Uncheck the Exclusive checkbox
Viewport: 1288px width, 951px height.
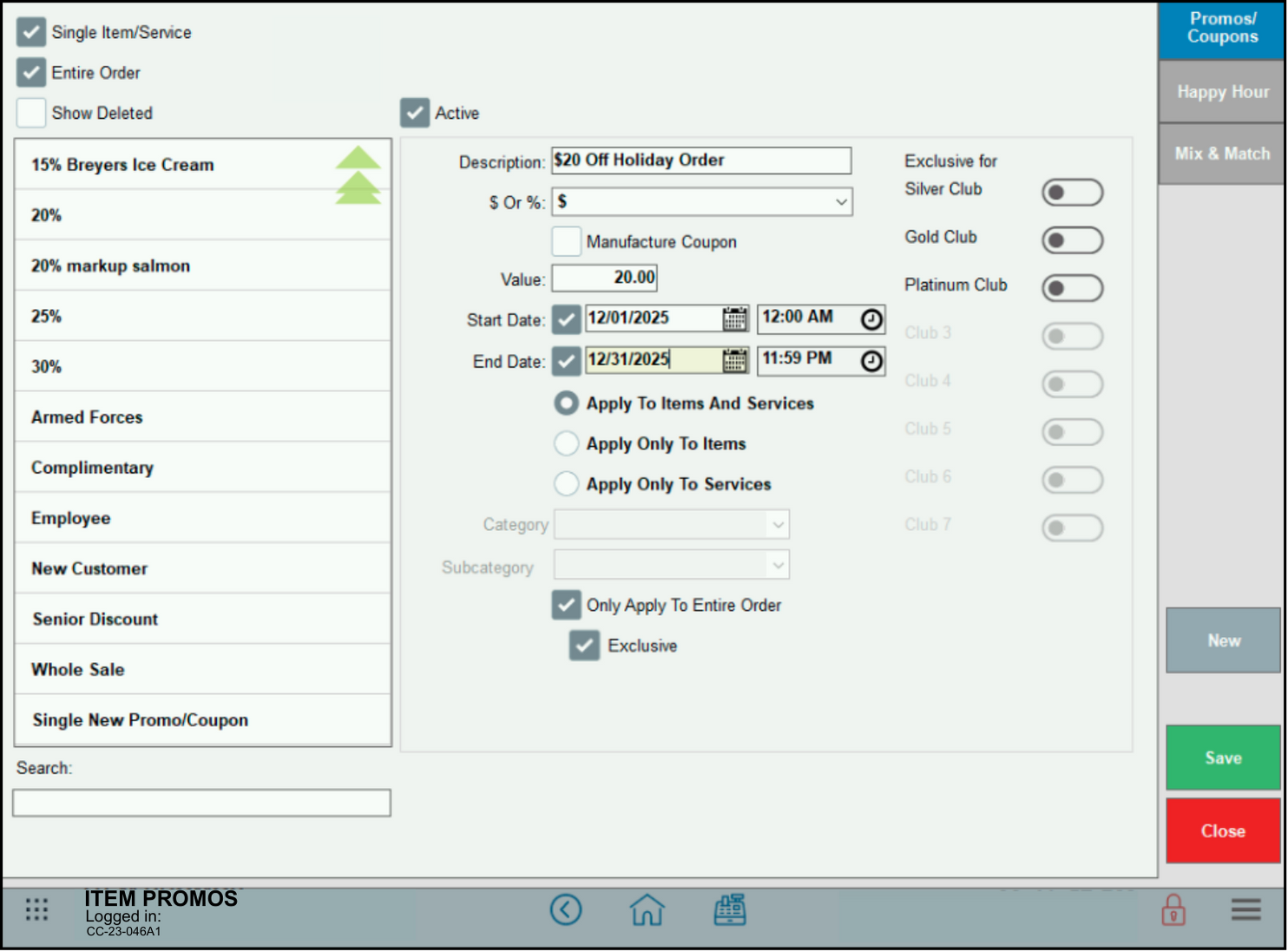point(584,646)
